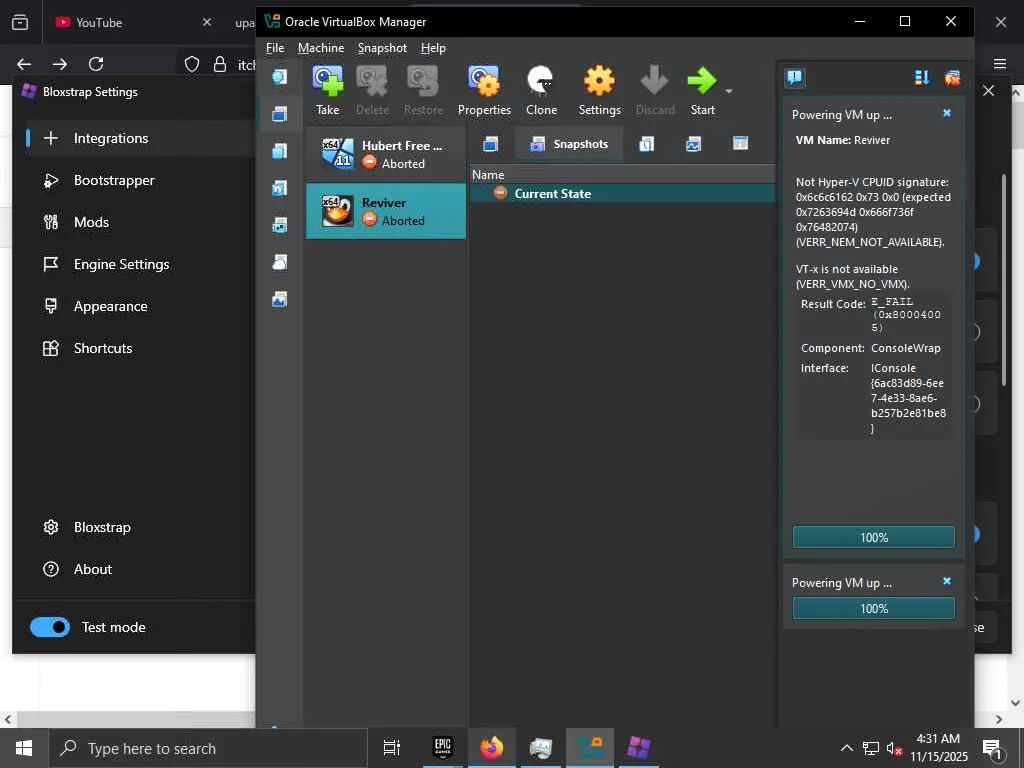Select the Snapshots tab
Screen dimensions: 1024x768
[569, 144]
